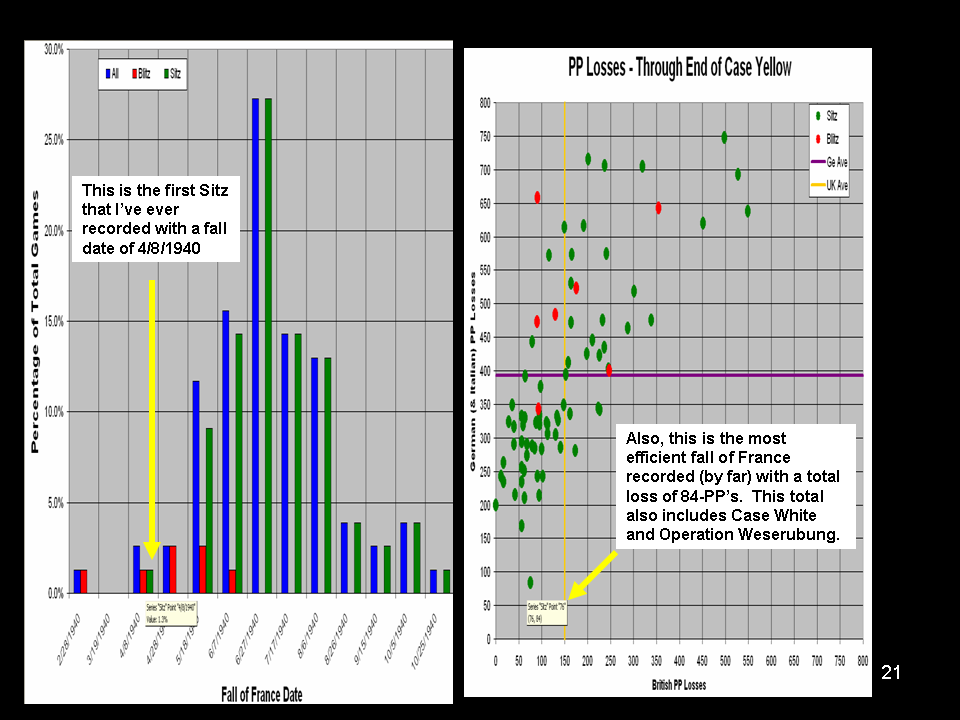The height and width of the screenshot is (720, 960).
Task: Select the lowest green dot on scatter plot
Action: 530,582
